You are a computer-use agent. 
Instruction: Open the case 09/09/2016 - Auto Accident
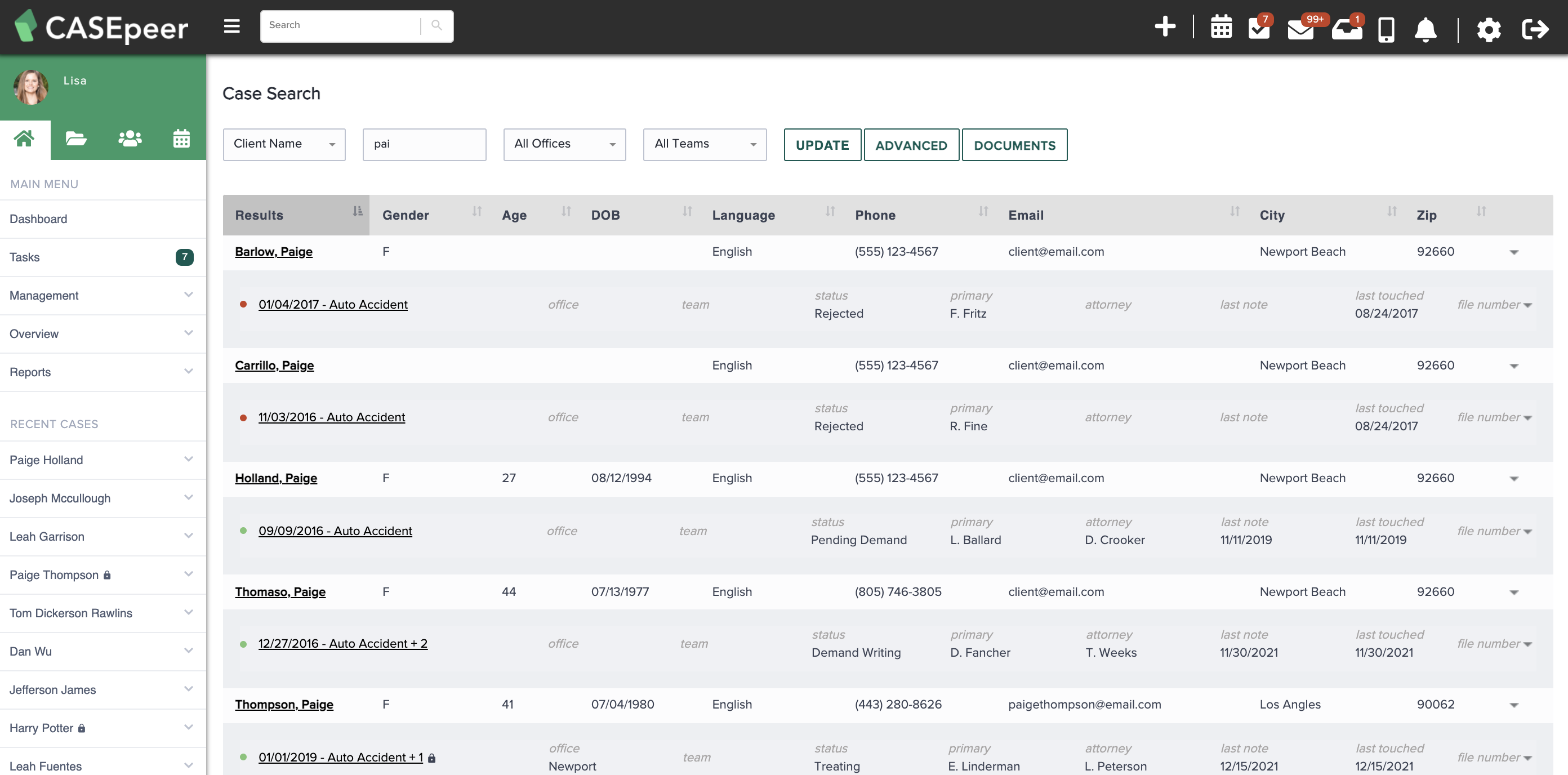coord(335,530)
